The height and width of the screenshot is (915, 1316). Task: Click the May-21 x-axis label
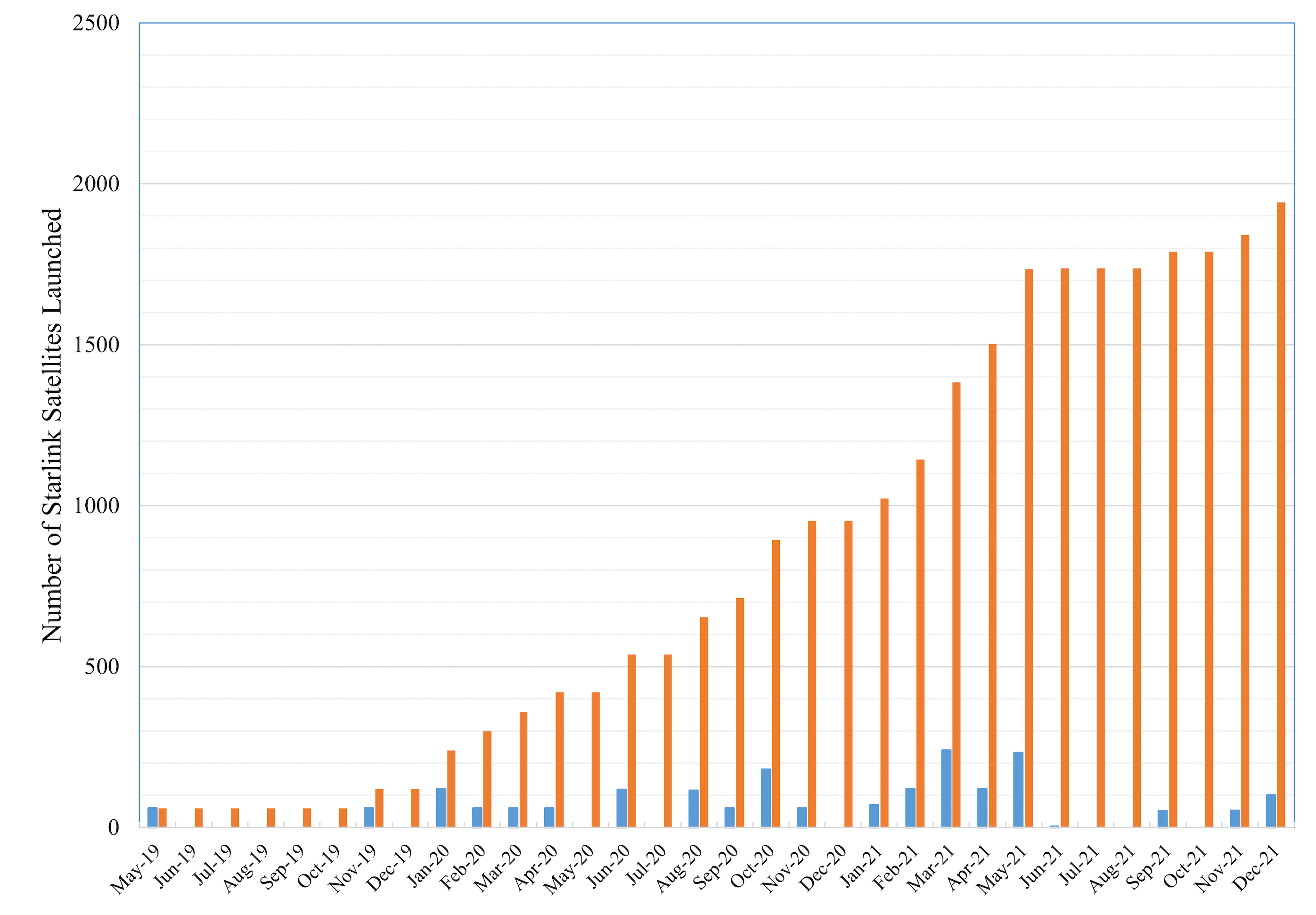point(1001,870)
